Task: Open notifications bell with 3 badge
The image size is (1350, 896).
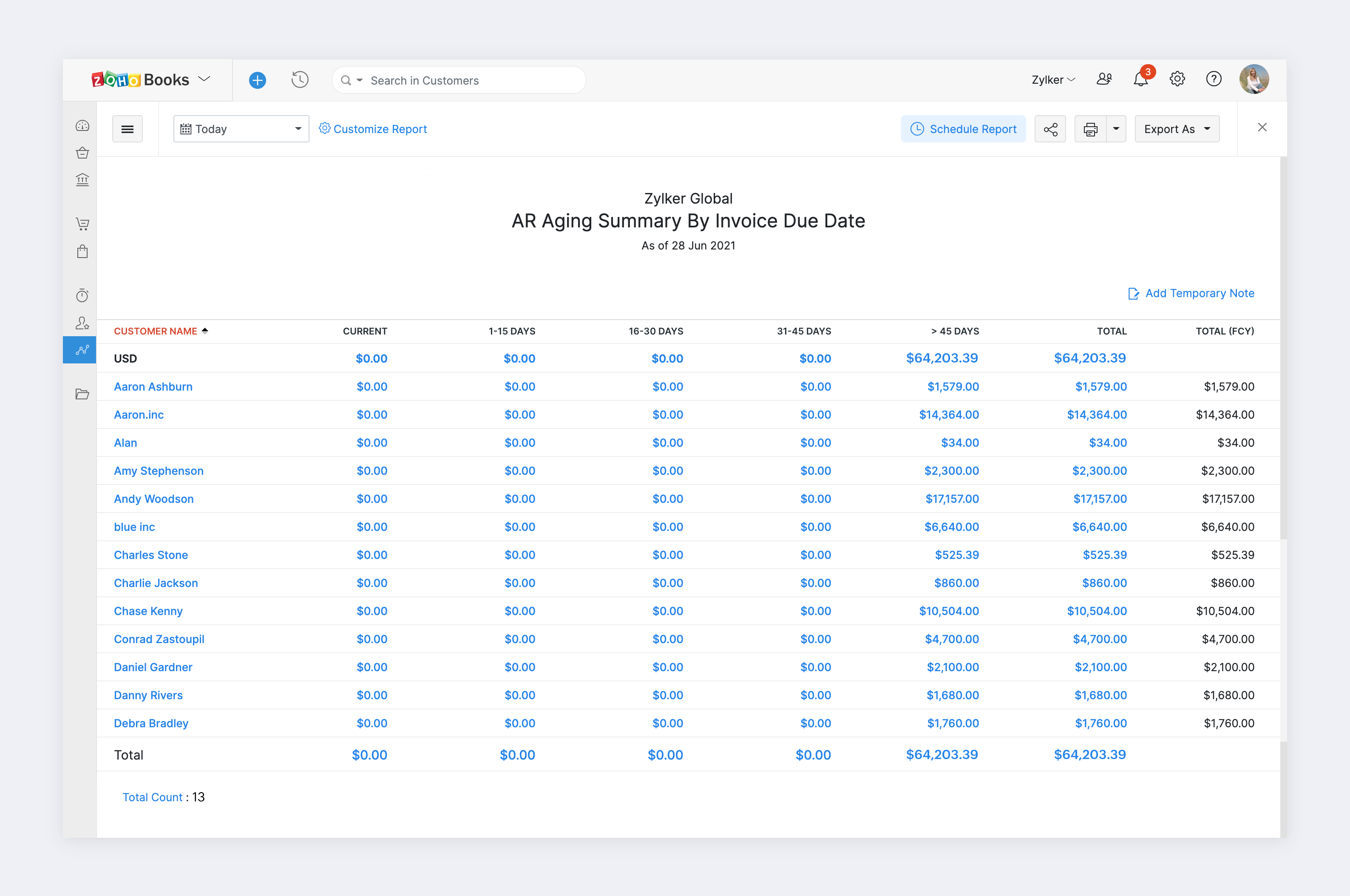Action: click(1140, 79)
